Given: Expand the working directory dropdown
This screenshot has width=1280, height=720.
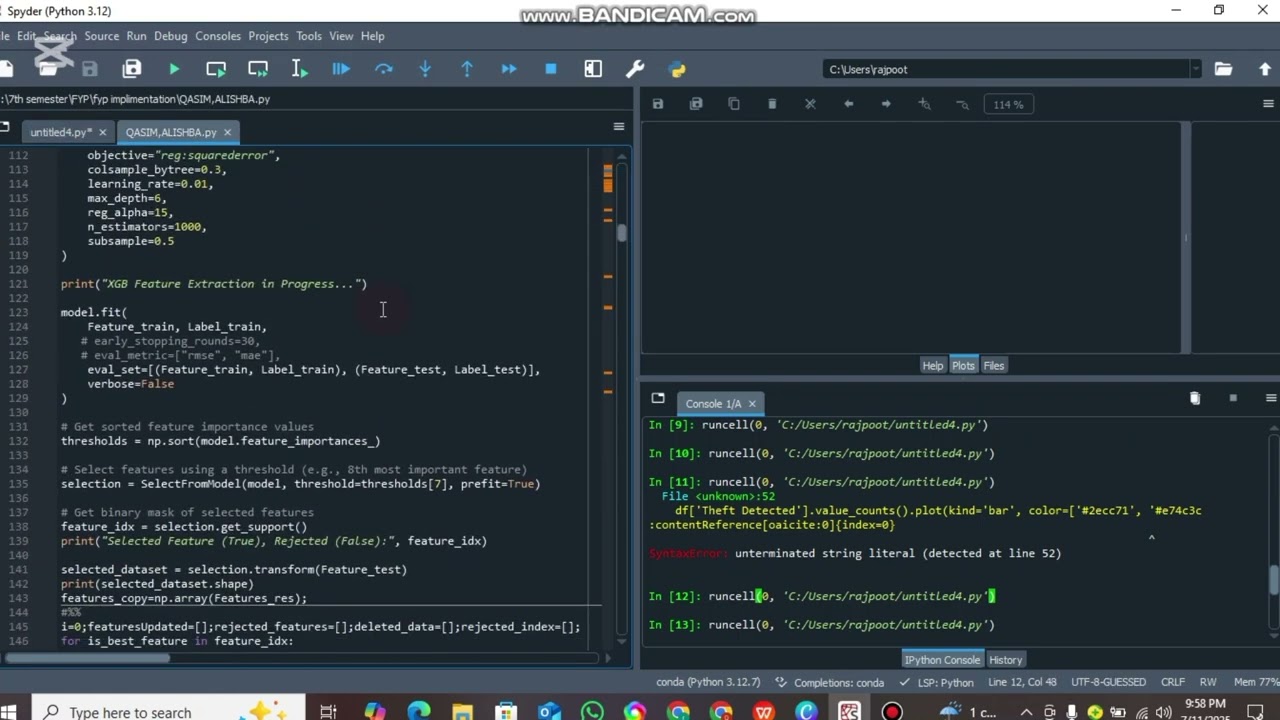Looking at the screenshot, I should tap(1194, 69).
